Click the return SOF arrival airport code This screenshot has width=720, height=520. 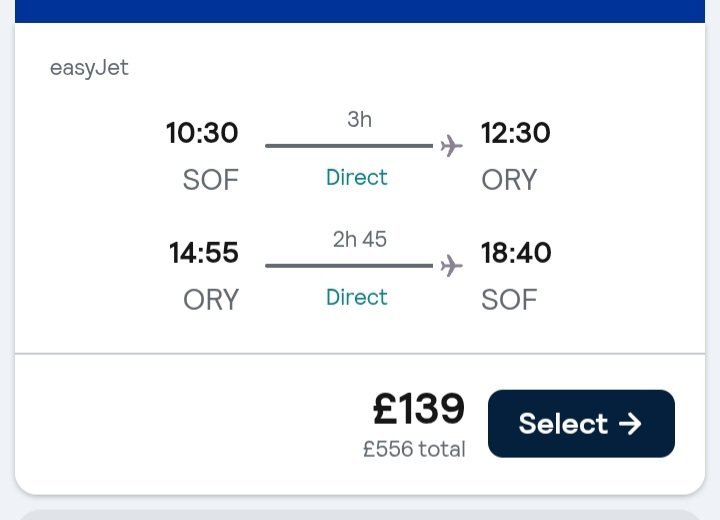pyautogui.click(x=509, y=300)
